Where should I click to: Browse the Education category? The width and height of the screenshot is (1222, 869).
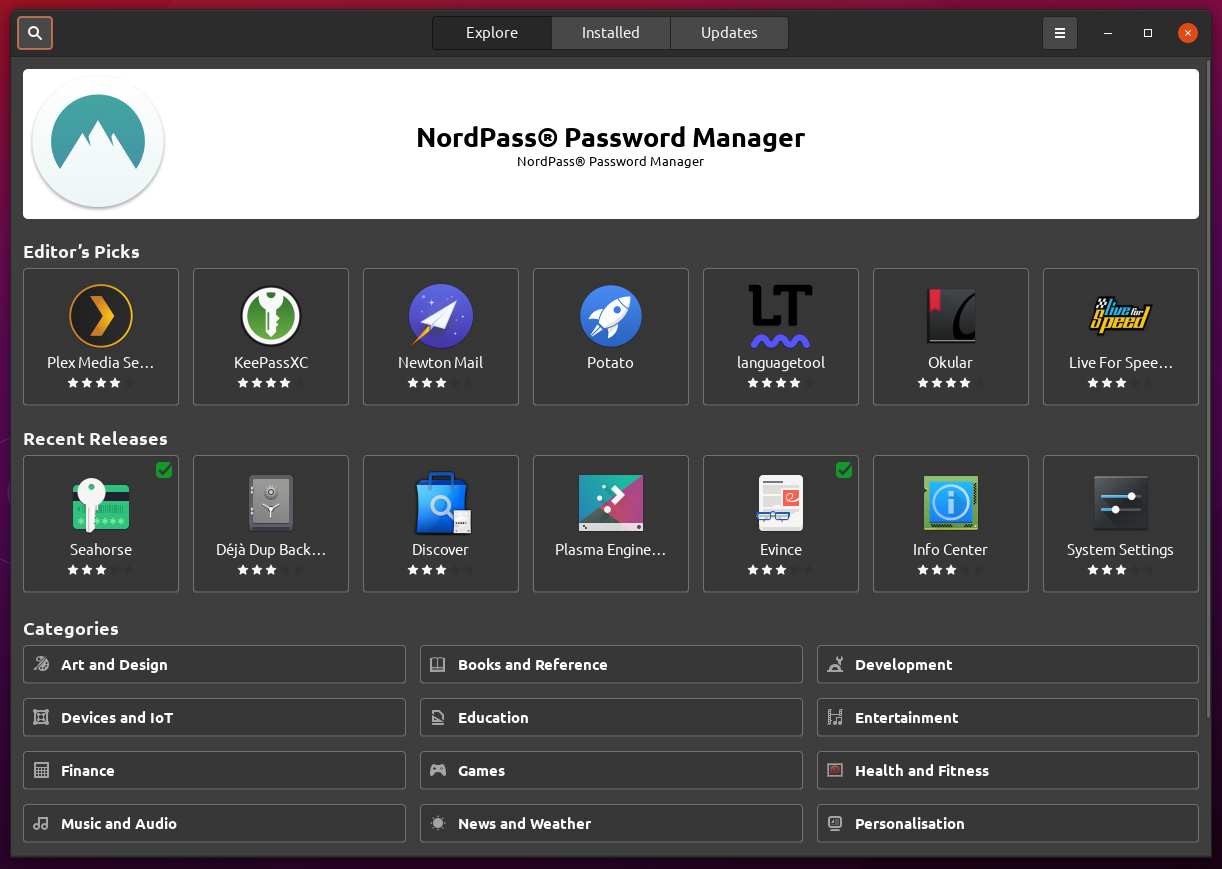coord(611,717)
